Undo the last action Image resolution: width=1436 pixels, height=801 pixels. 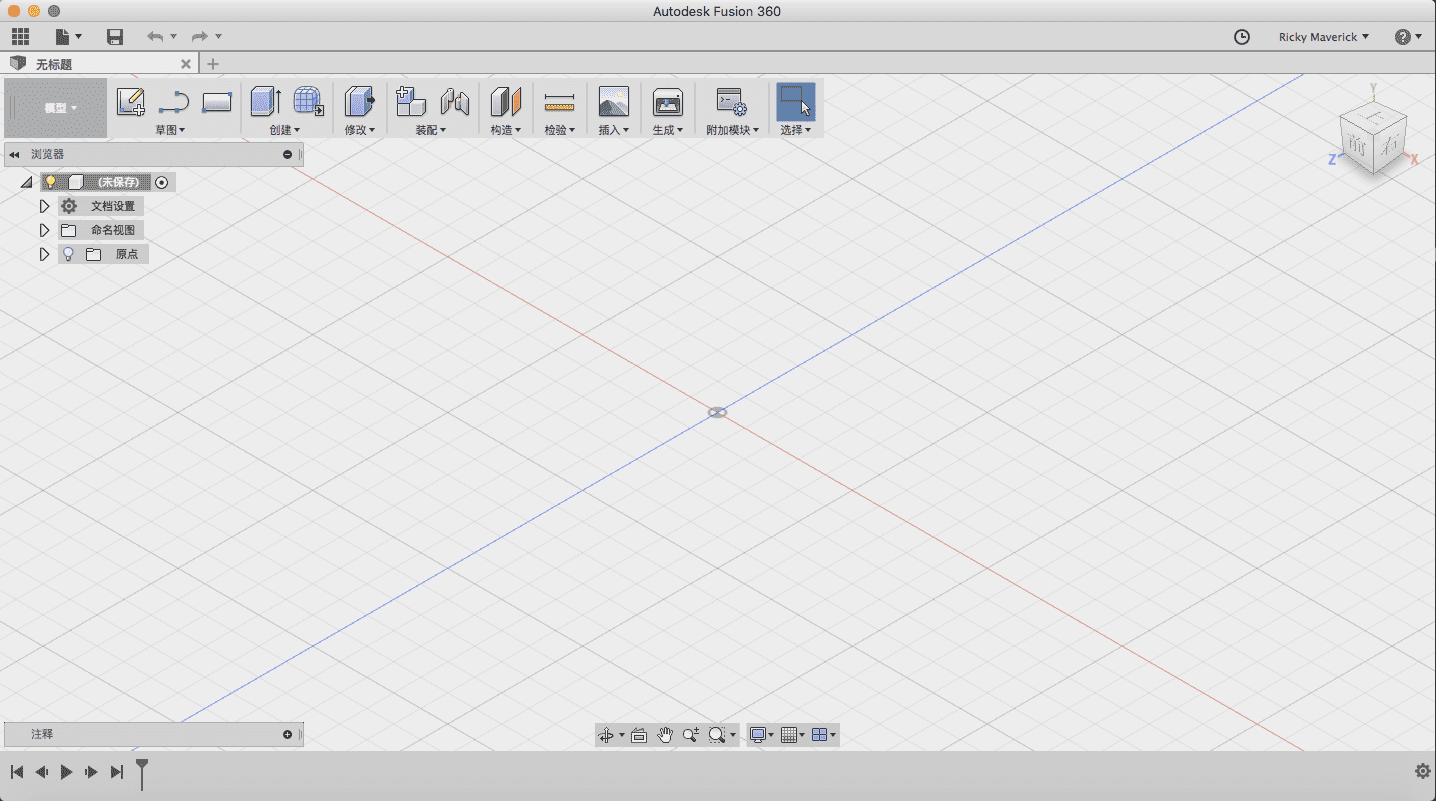pyautogui.click(x=155, y=37)
